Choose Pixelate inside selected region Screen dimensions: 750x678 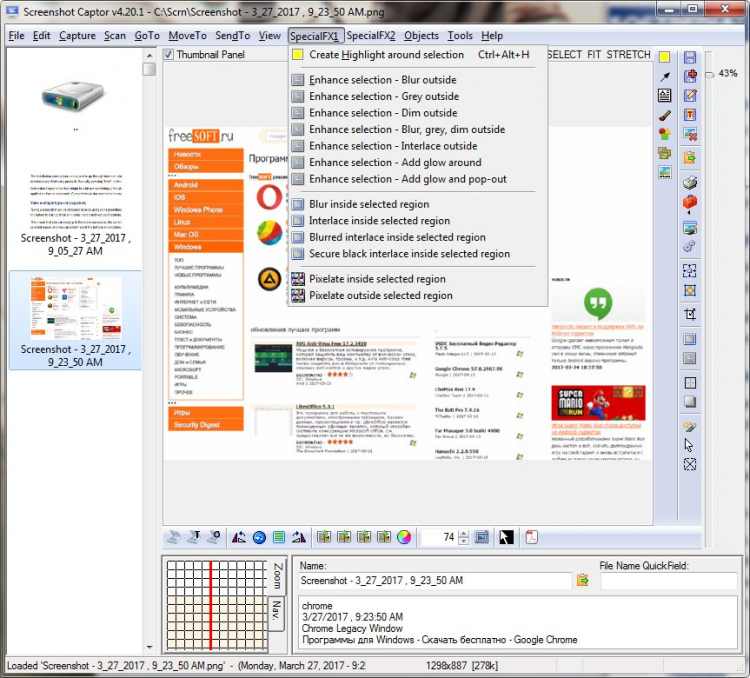(418, 279)
